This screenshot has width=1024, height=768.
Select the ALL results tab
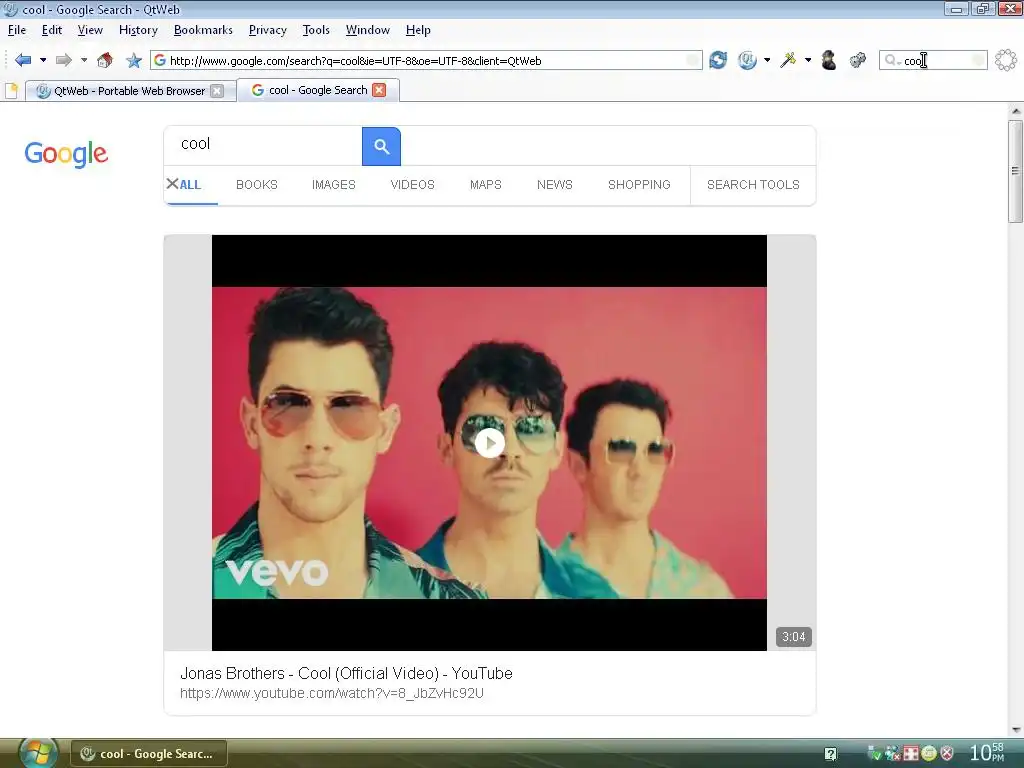(190, 185)
